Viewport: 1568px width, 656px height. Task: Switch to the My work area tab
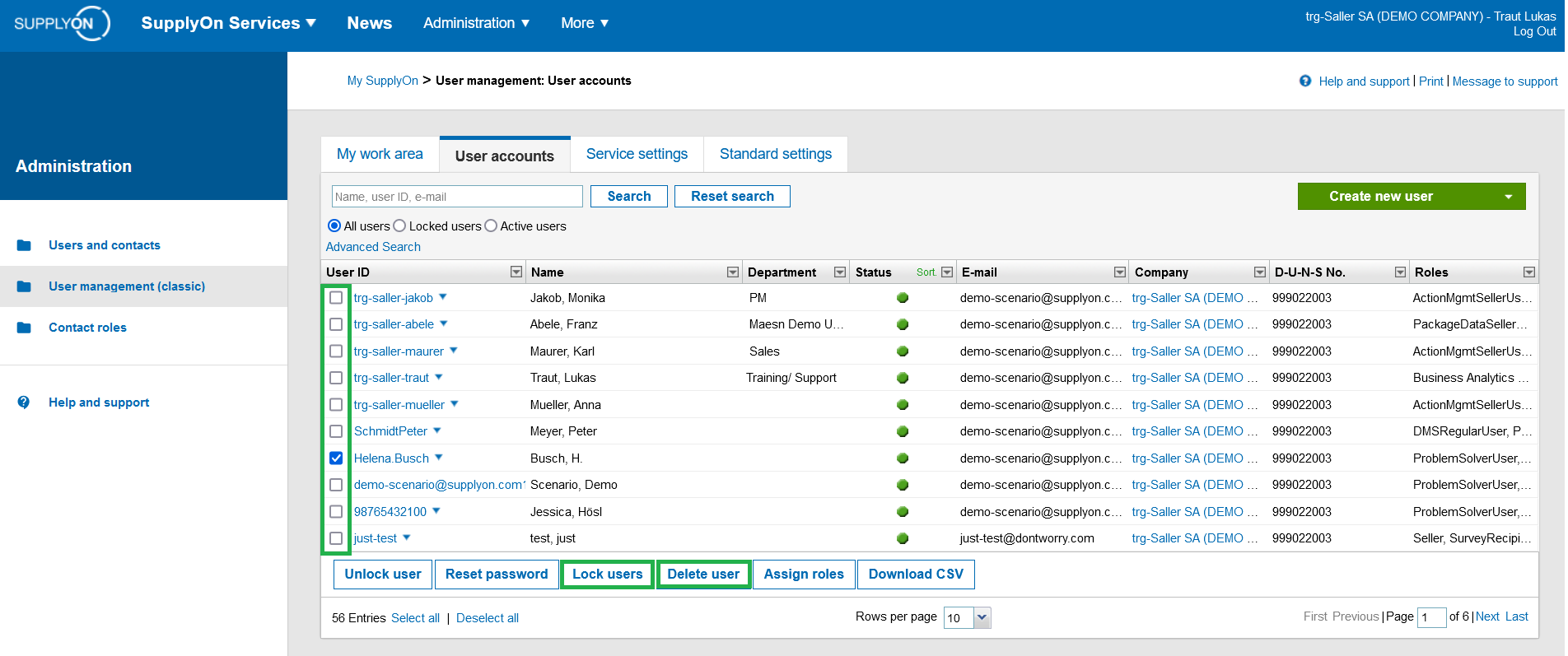pyautogui.click(x=380, y=154)
